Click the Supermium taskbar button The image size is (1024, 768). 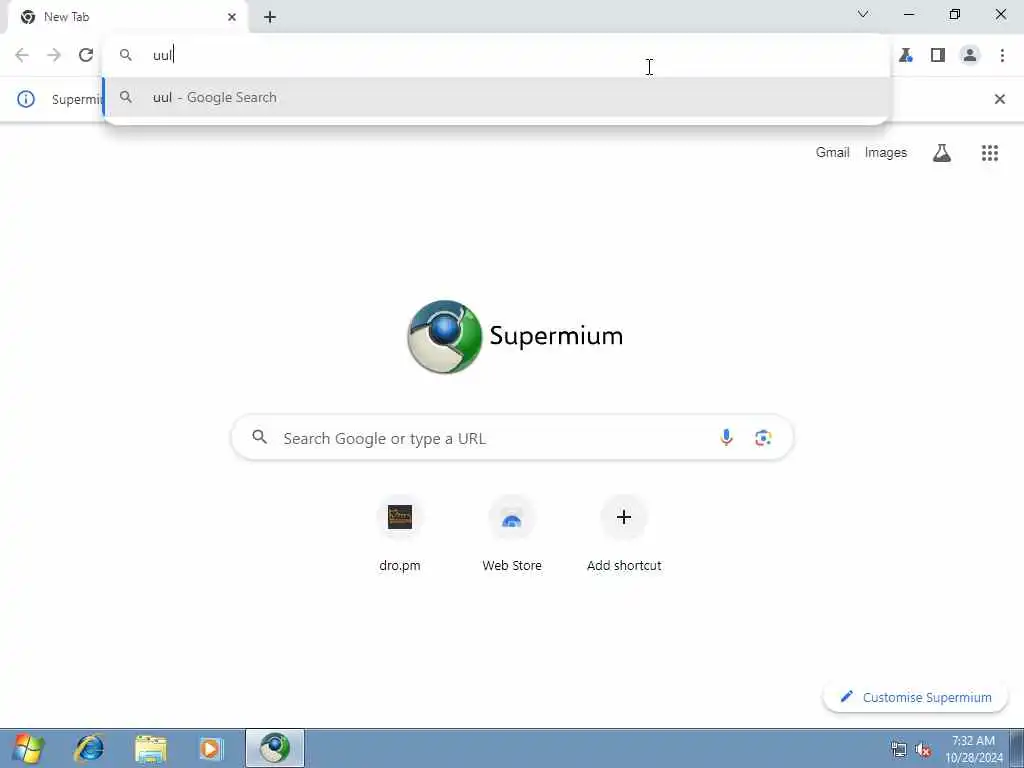[x=275, y=748]
